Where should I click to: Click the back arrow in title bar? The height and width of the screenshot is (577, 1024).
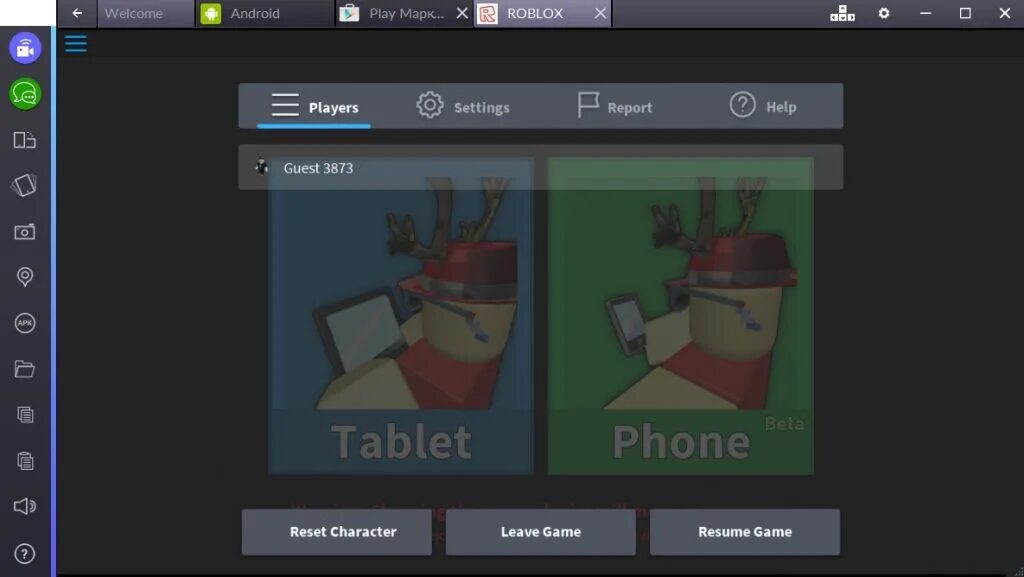click(77, 13)
